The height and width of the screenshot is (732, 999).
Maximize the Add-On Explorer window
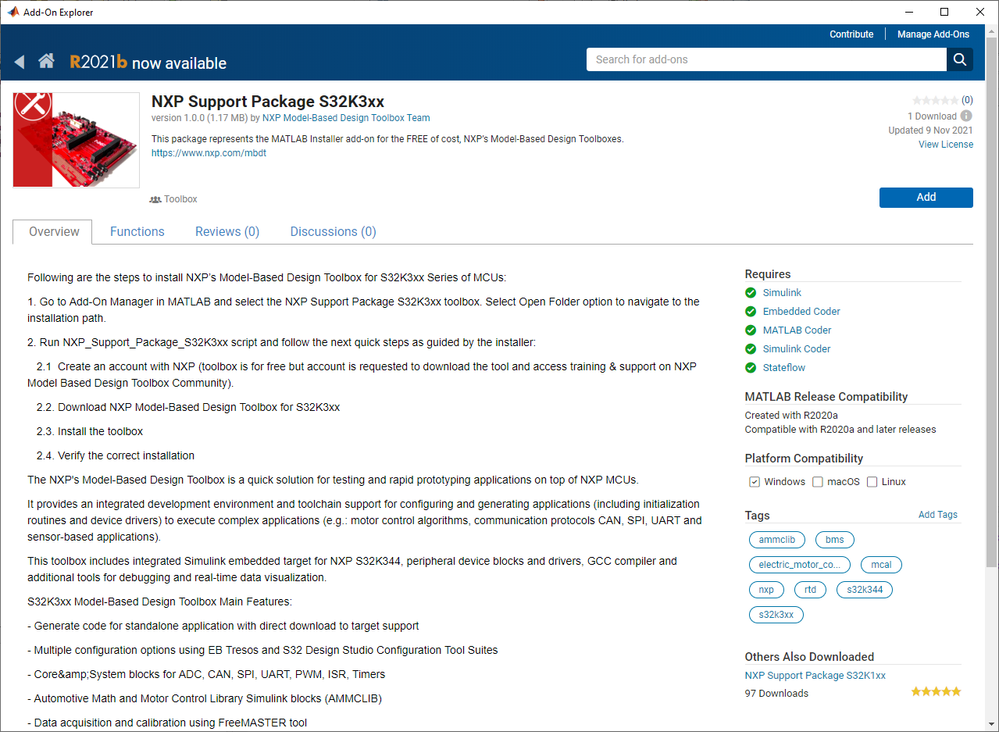pyautogui.click(x=944, y=12)
